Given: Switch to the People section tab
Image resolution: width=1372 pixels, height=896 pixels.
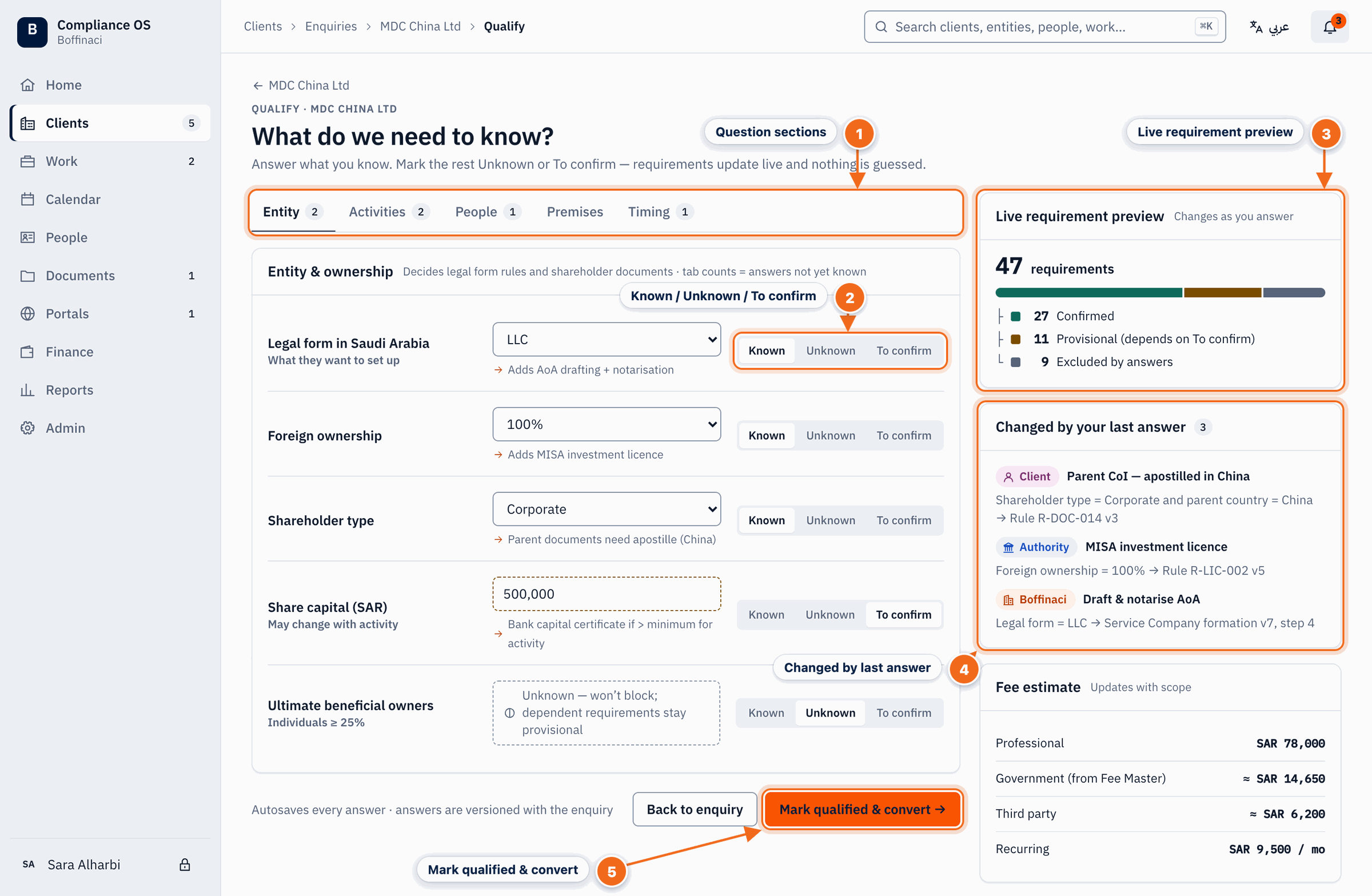Looking at the screenshot, I should tap(488, 212).
